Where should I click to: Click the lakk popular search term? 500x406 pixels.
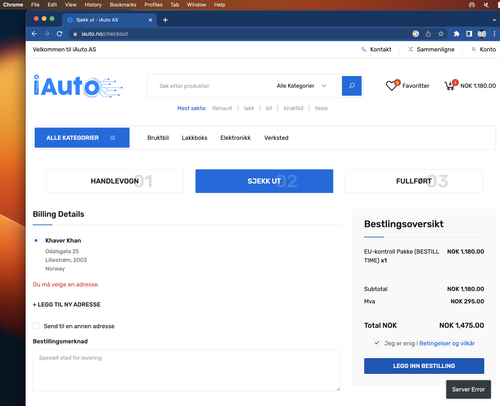coord(249,108)
